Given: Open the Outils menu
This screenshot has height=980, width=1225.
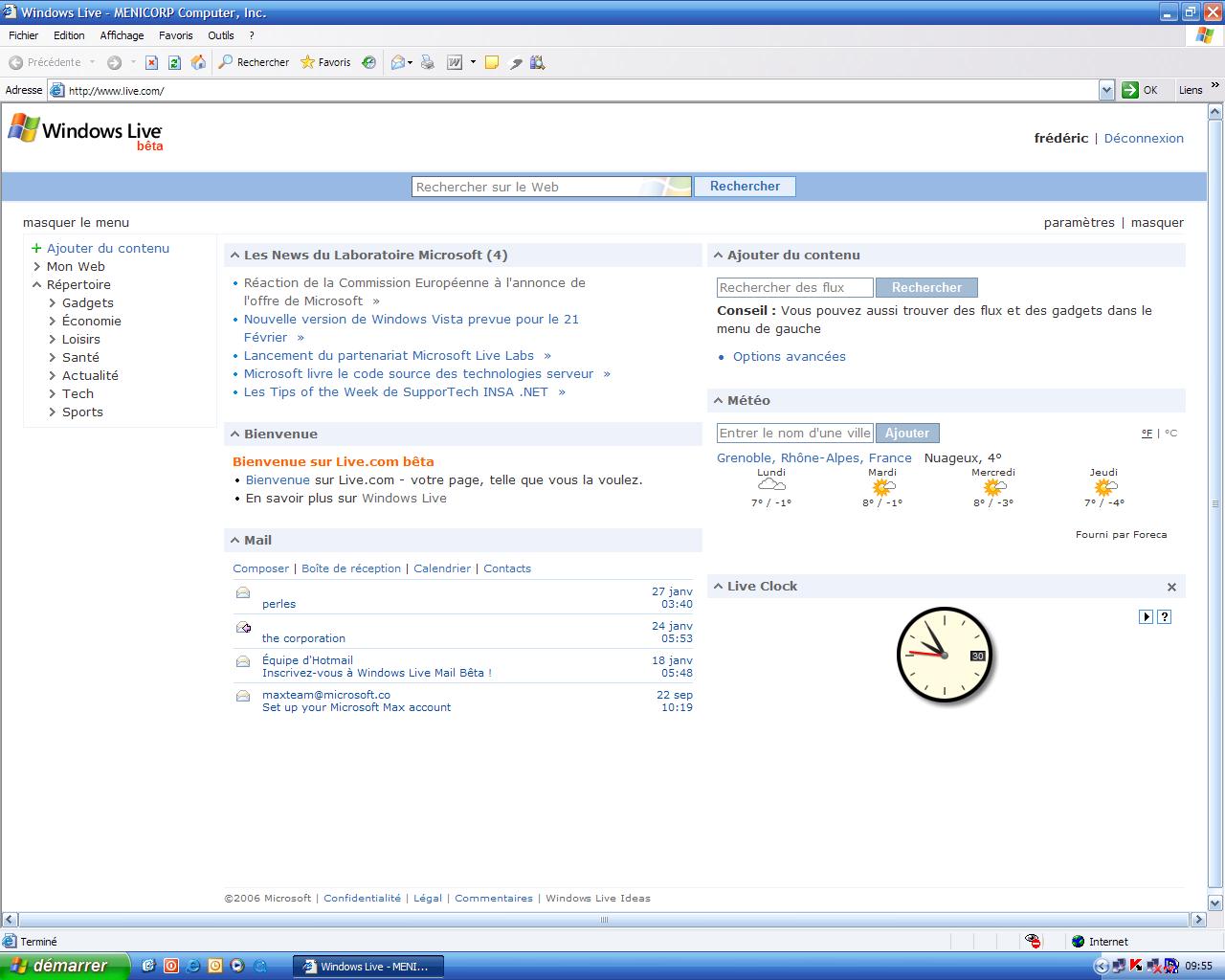Looking at the screenshot, I should [x=221, y=35].
